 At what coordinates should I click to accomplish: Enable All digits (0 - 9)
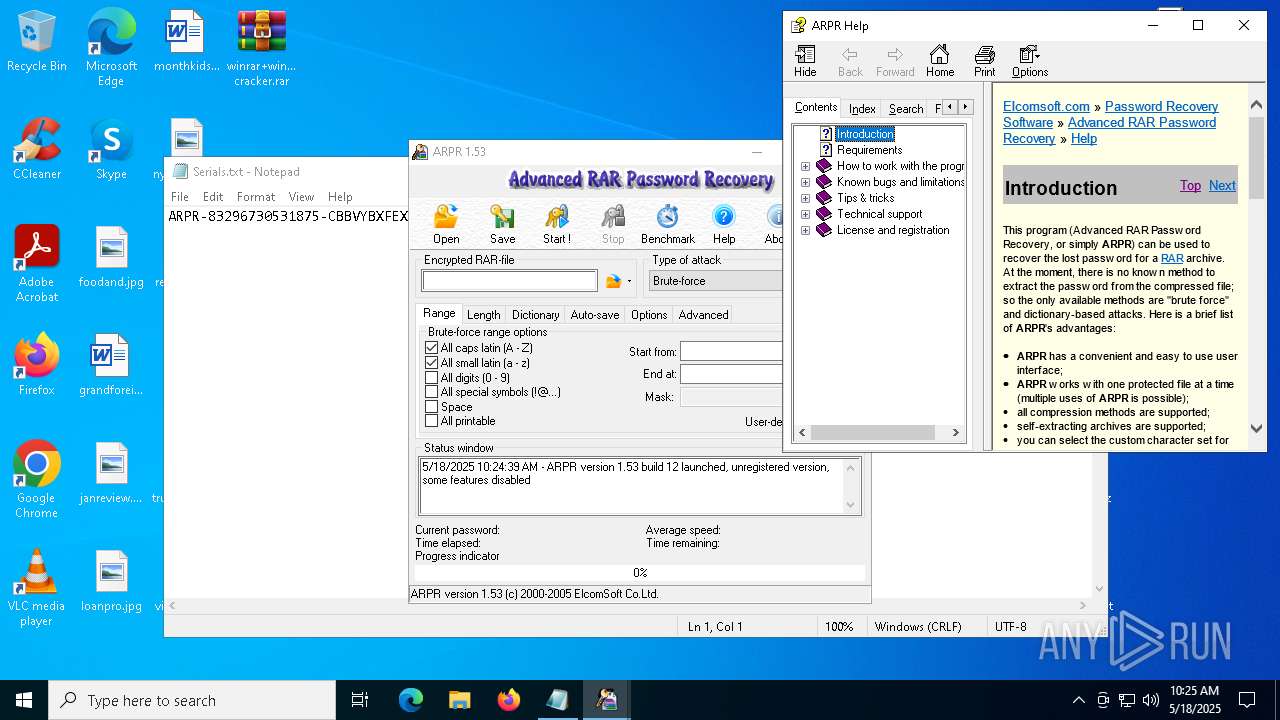click(432, 378)
